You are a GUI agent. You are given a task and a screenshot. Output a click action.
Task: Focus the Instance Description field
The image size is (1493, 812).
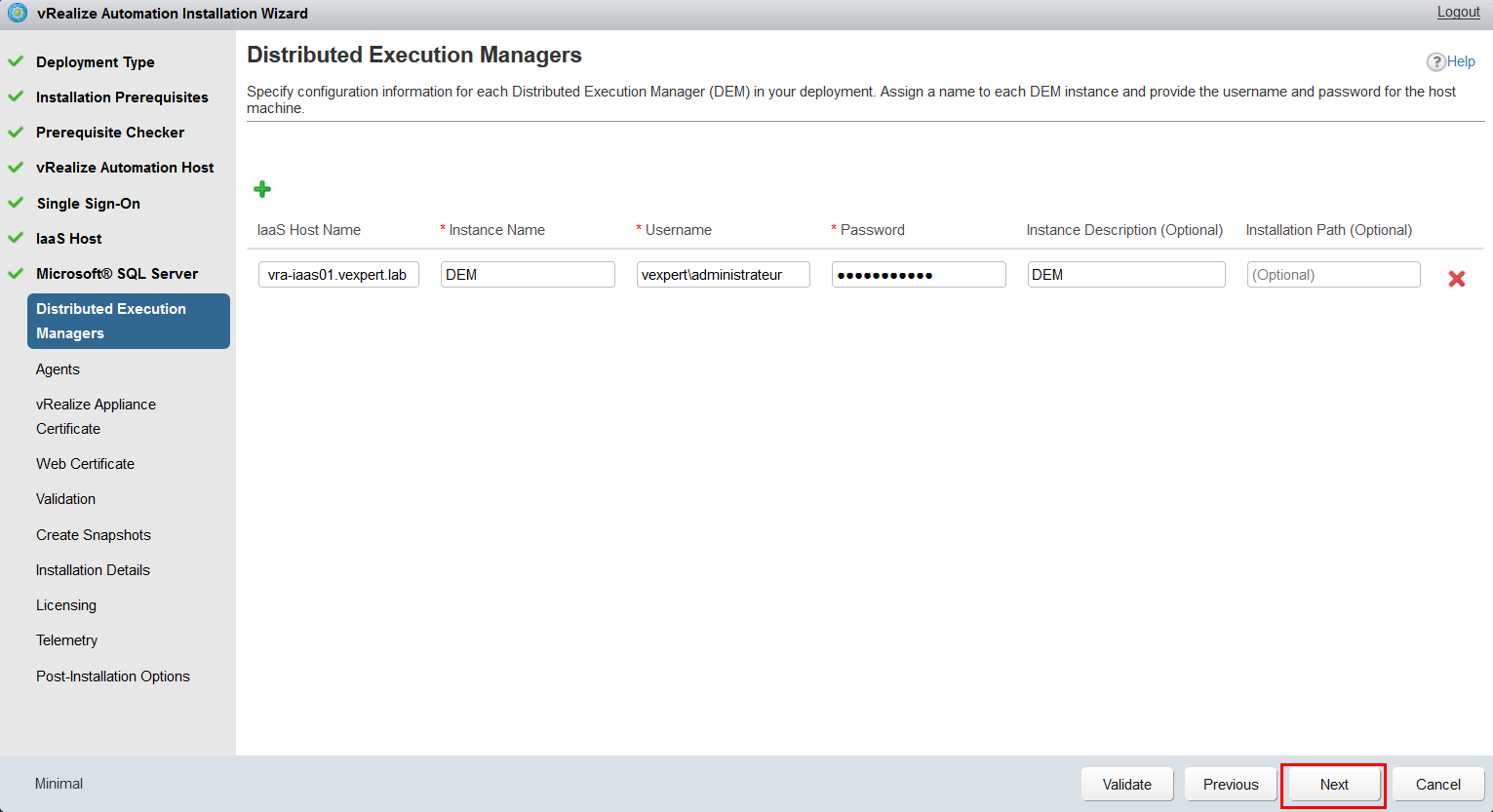click(x=1126, y=275)
